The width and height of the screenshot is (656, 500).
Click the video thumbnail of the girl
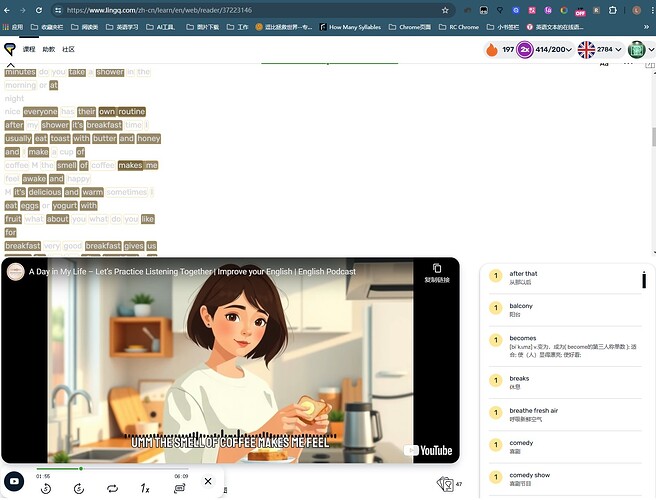pyautogui.click(x=230, y=362)
